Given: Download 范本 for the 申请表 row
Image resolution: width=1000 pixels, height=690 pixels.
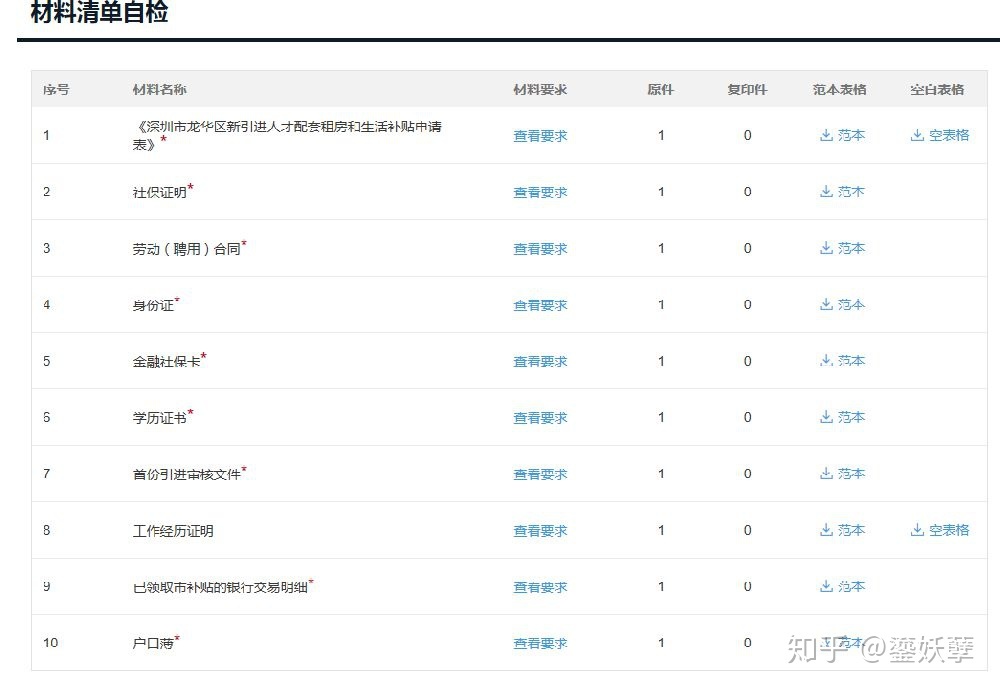Looking at the screenshot, I should pos(842,135).
